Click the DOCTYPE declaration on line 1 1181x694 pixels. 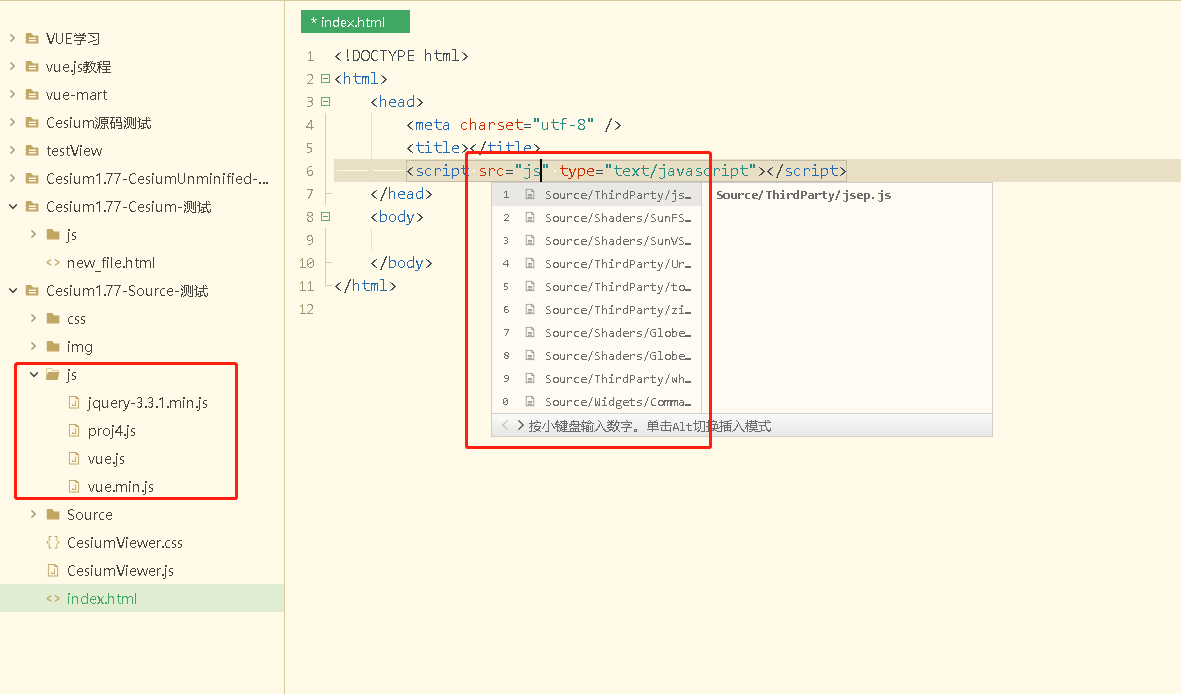click(x=401, y=56)
